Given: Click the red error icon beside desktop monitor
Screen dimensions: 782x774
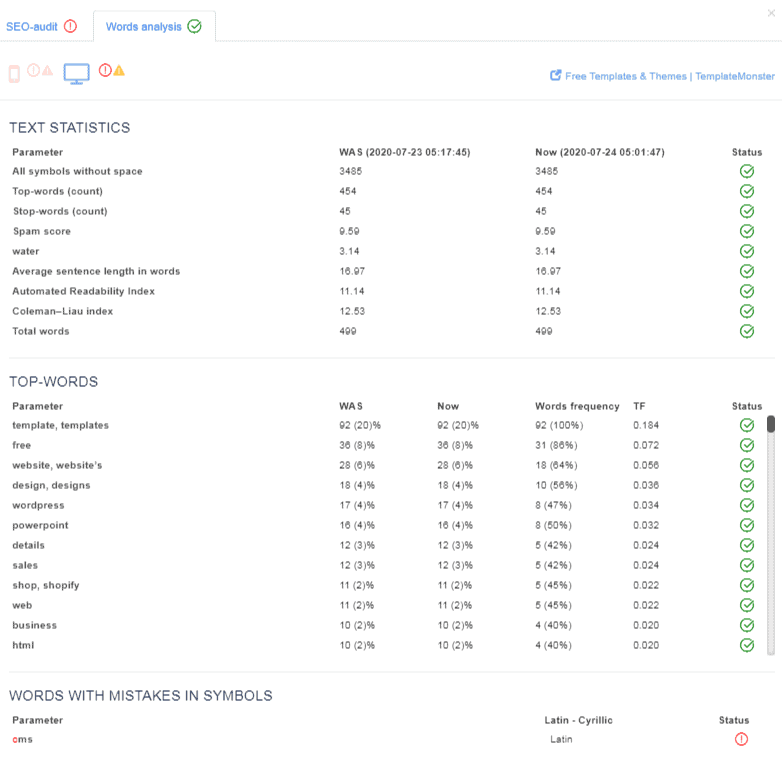Looking at the screenshot, I should tap(105, 70).
